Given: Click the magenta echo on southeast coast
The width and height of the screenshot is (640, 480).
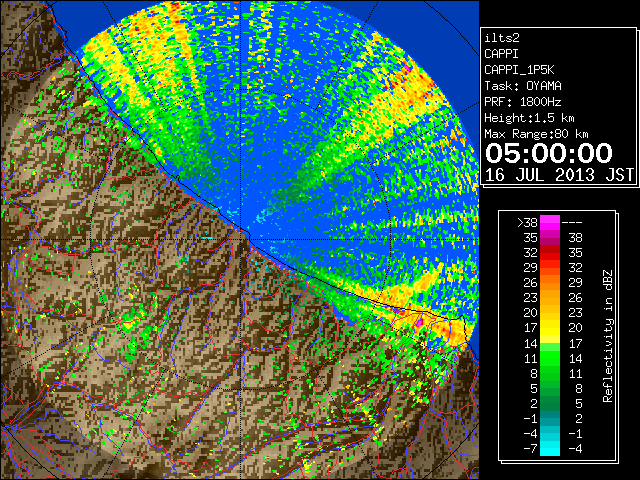Looking at the screenshot, I should tap(419, 322).
